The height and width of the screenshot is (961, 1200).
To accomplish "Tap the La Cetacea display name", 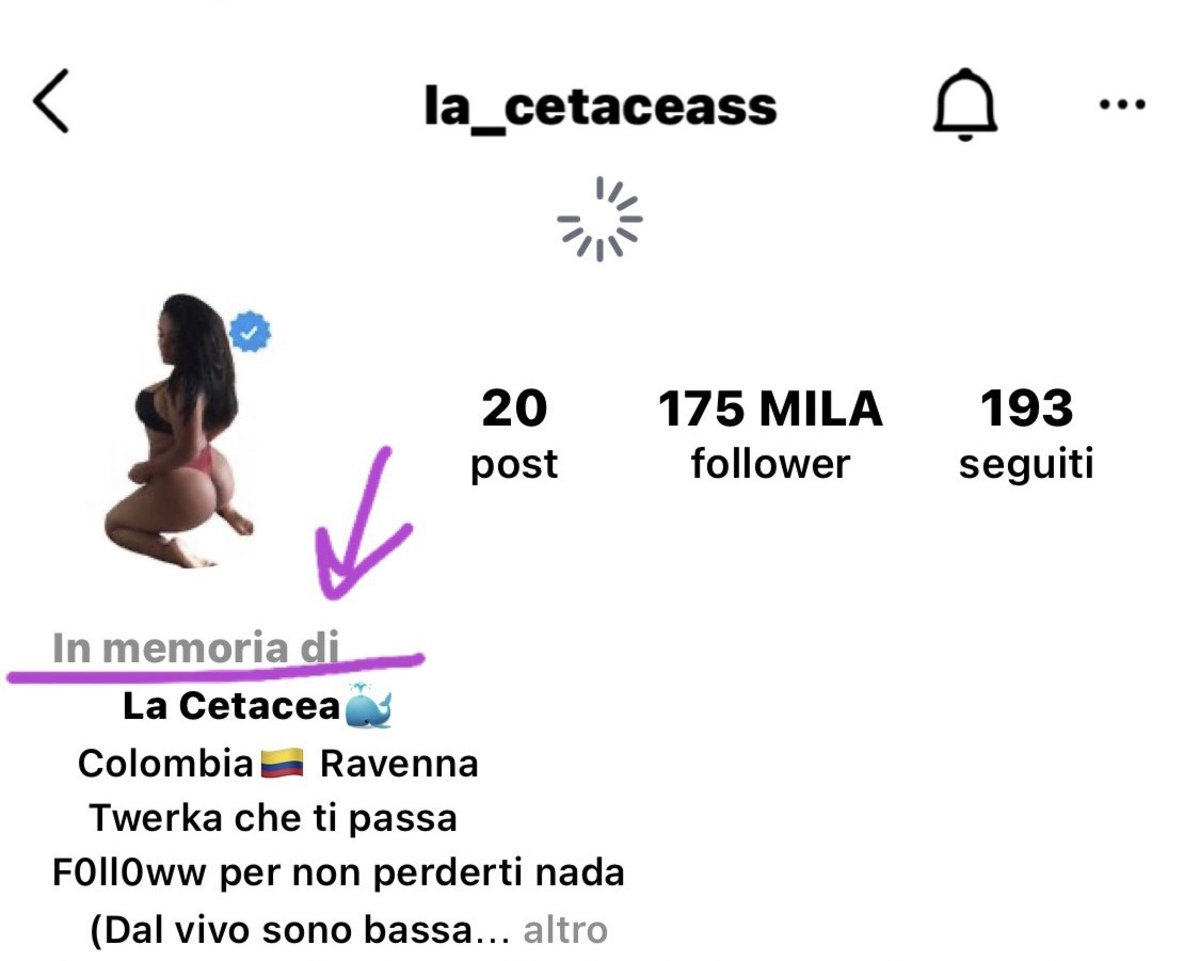I will tap(231, 706).
